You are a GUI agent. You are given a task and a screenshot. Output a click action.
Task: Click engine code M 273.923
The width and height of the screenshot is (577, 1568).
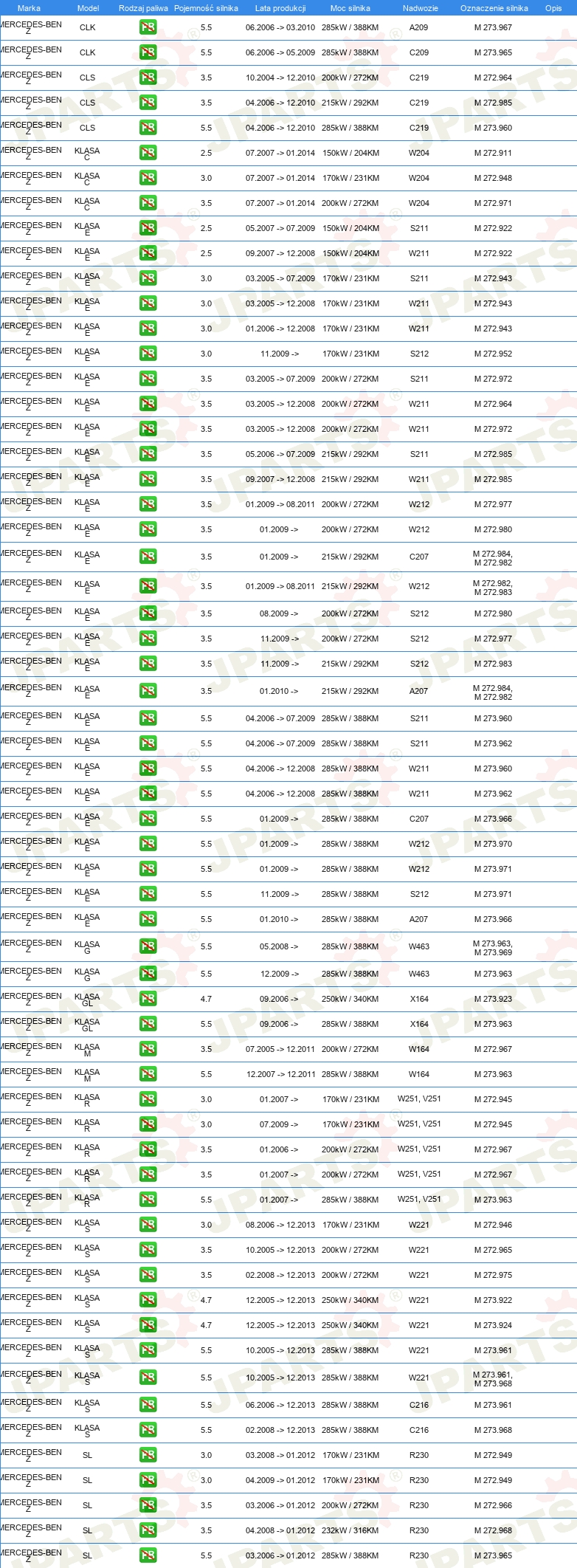(x=493, y=999)
